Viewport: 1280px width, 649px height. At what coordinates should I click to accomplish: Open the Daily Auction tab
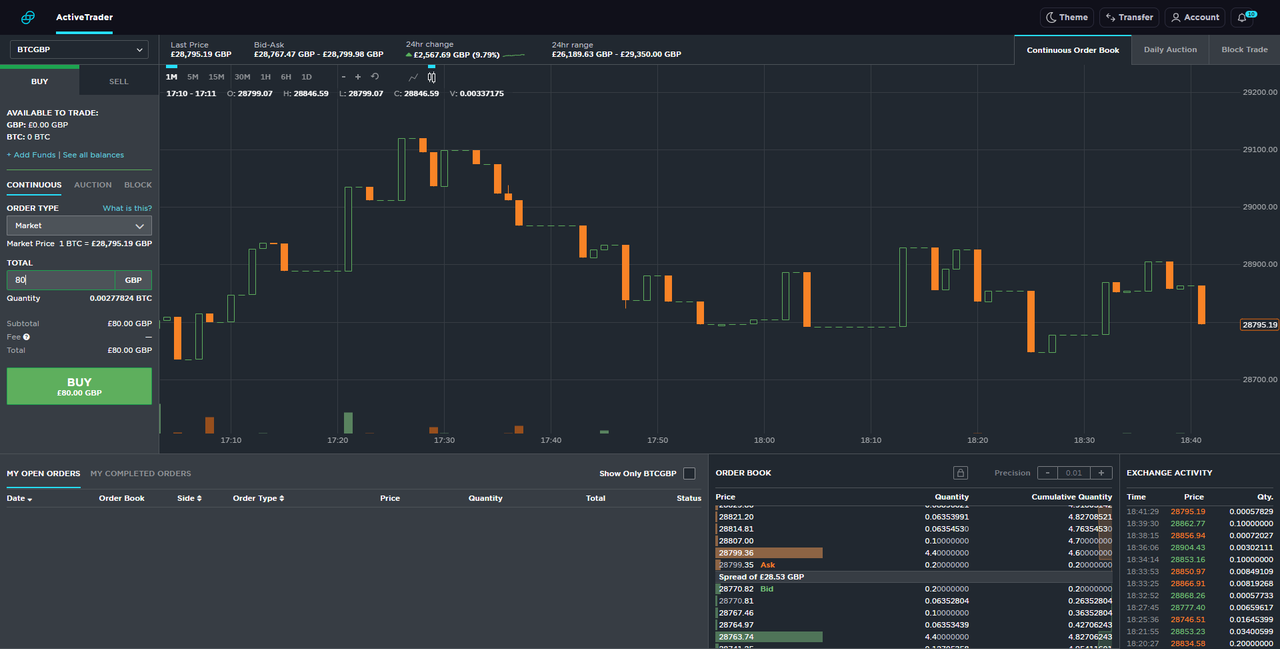1170,50
